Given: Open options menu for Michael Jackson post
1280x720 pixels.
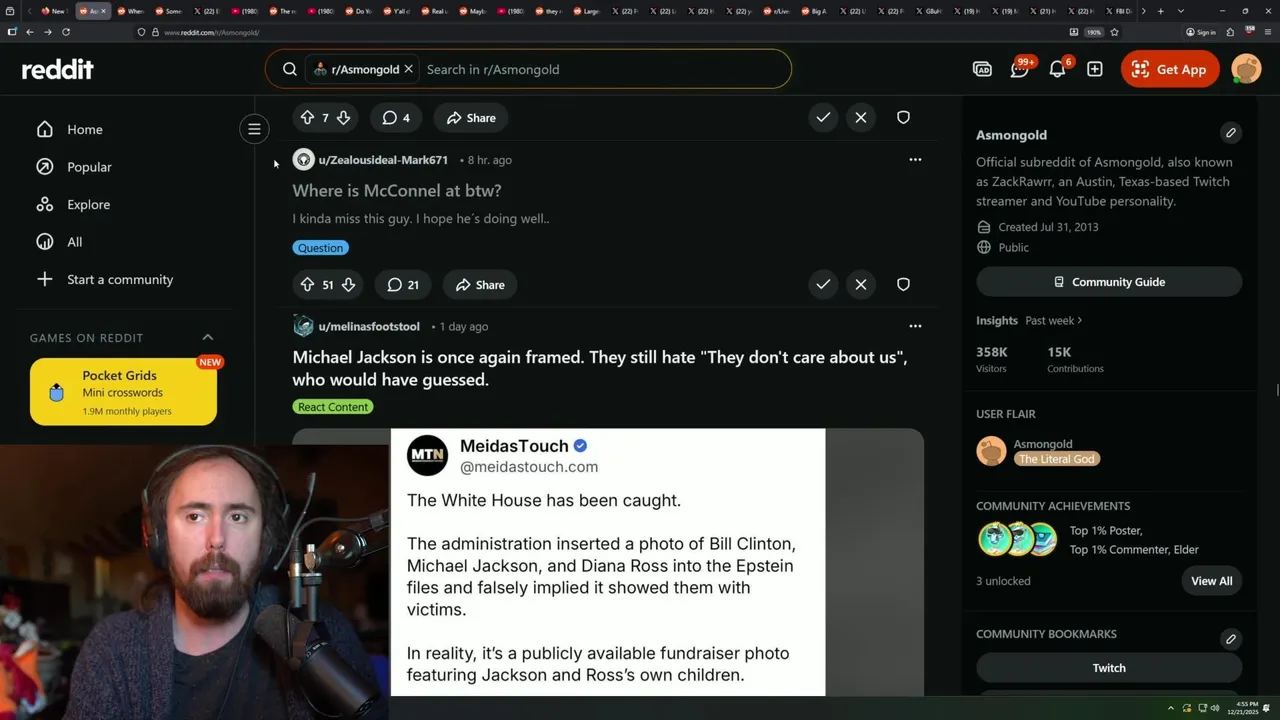Looking at the screenshot, I should [x=915, y=326].
